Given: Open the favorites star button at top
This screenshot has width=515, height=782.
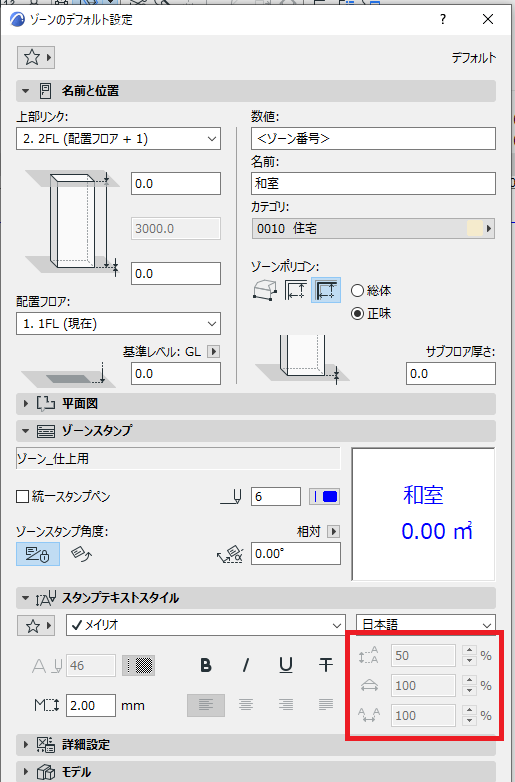Looking at the screenshot, I should click(36, 57).
